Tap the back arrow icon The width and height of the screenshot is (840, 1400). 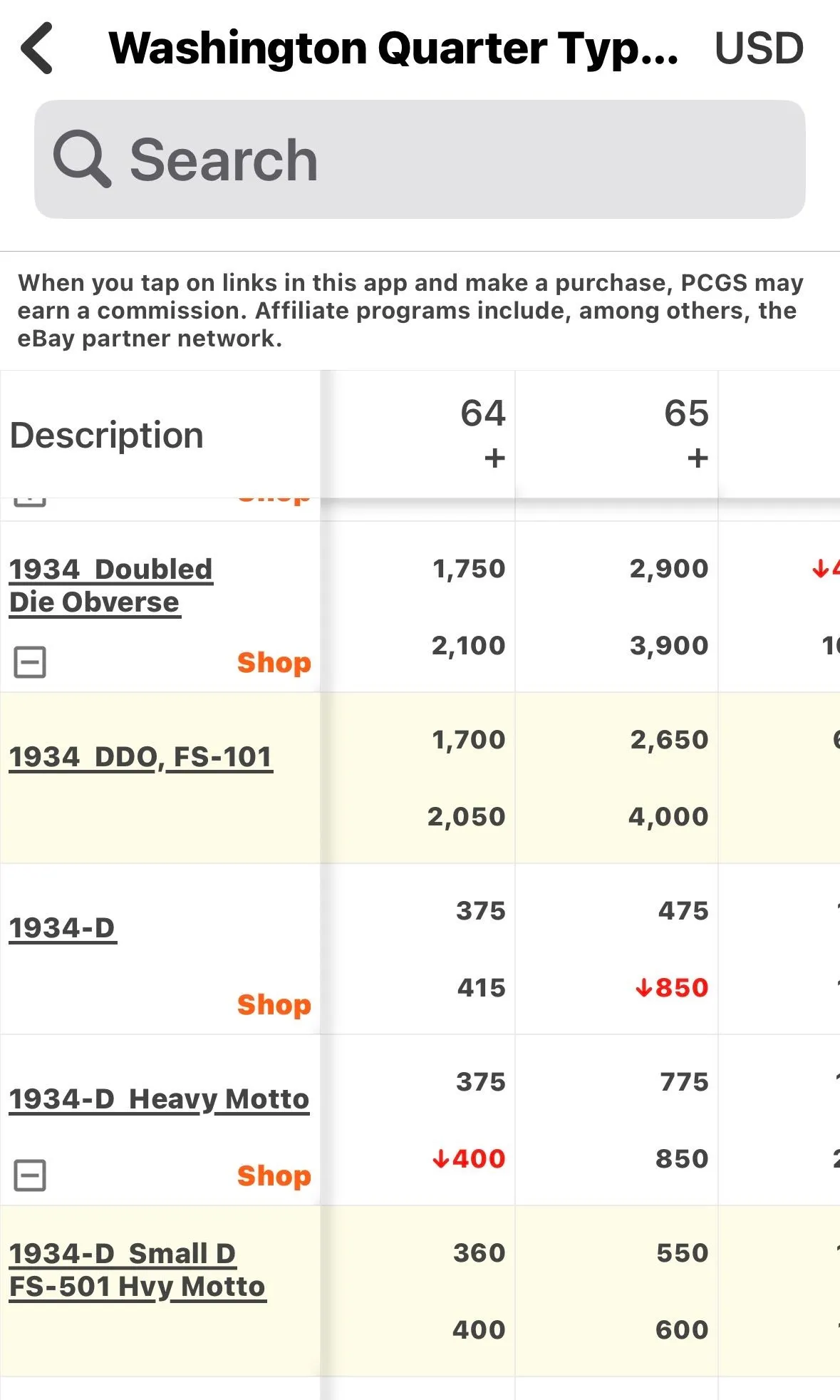click(37, 48)
